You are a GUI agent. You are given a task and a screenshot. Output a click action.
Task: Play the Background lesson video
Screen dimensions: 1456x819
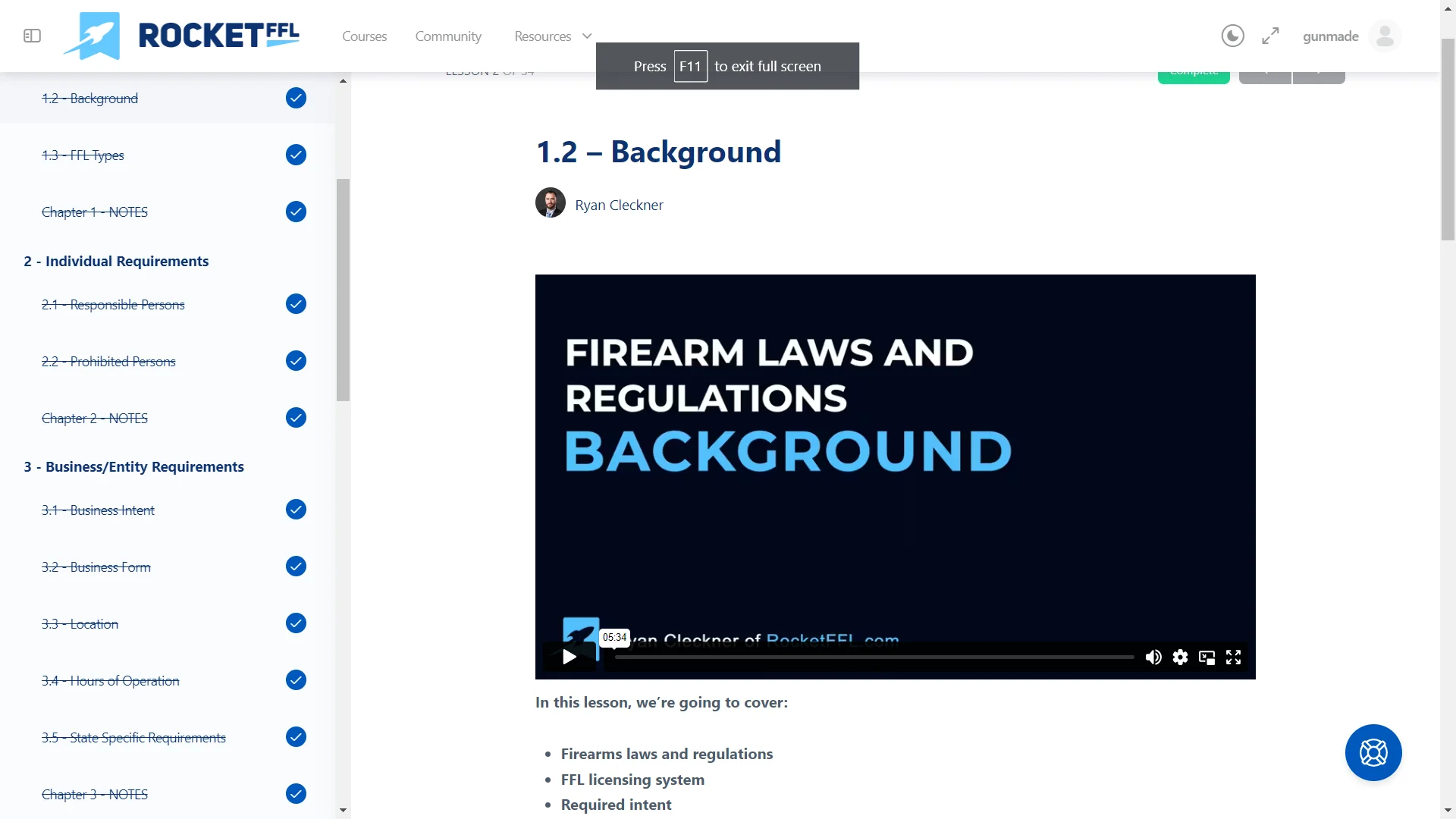(570, 657)
